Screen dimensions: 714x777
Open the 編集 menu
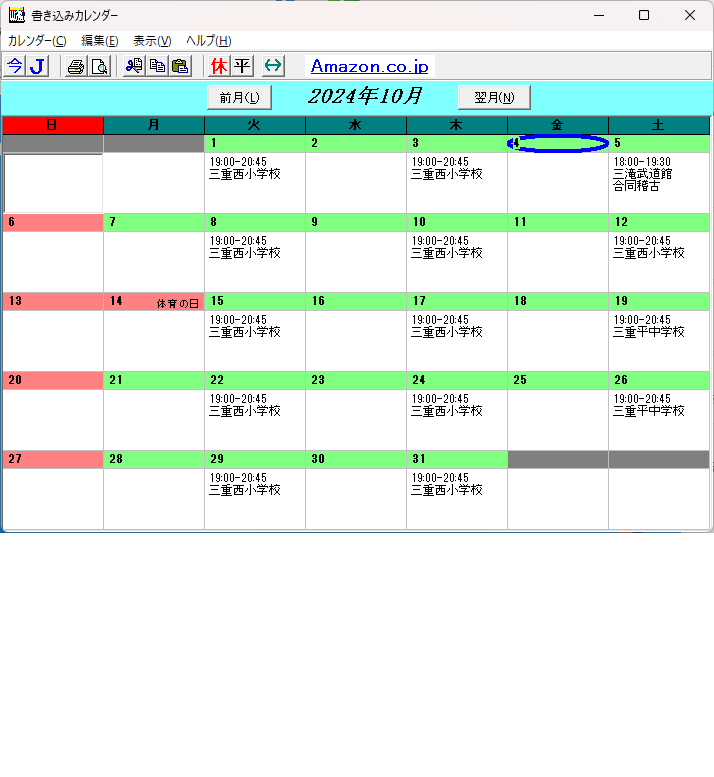coord(99,41)
